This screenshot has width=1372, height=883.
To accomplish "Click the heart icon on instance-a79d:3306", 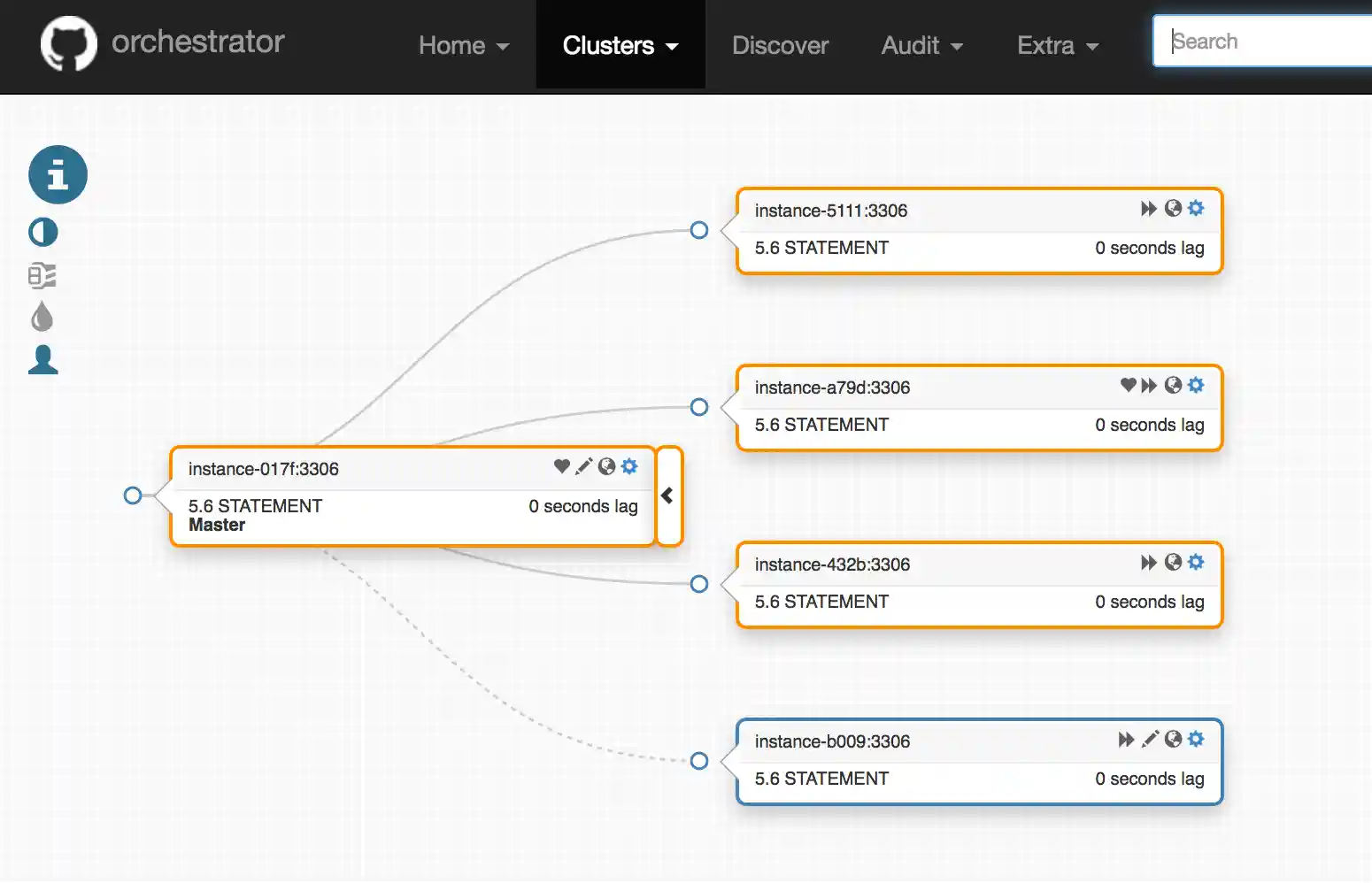I will point(1127,386).
